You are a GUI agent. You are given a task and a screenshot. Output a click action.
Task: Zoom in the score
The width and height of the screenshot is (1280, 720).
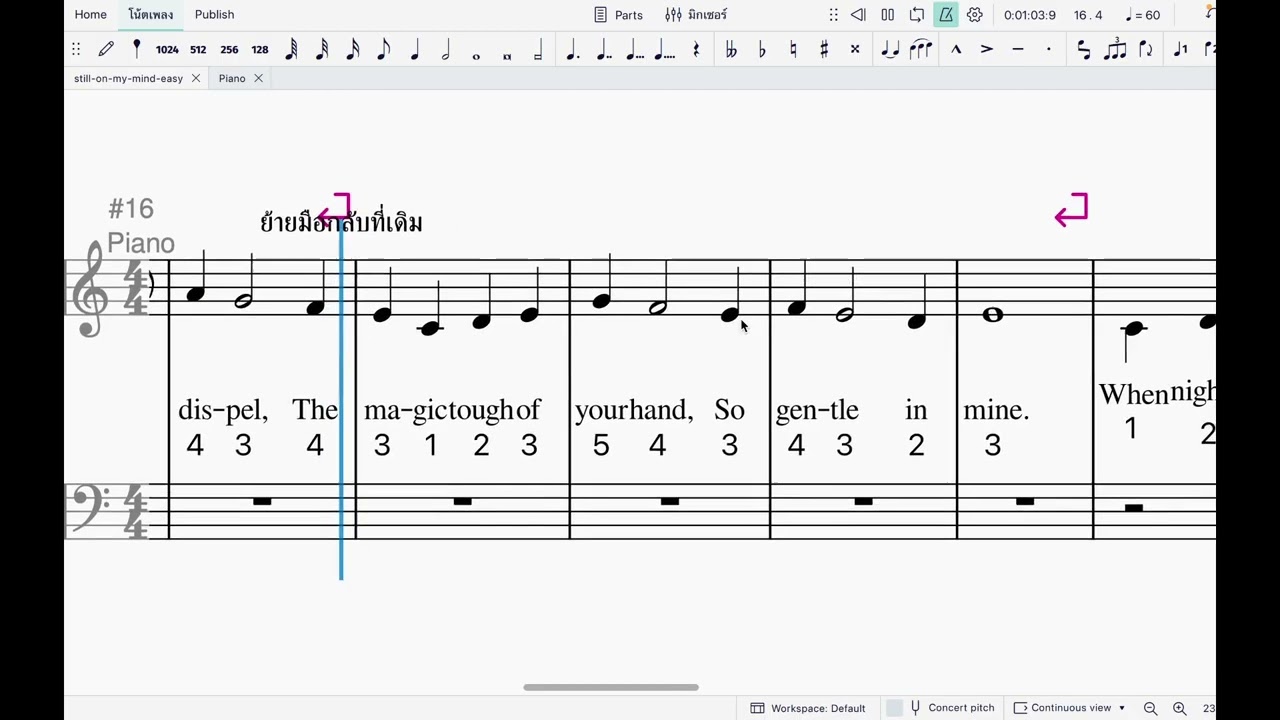click(1179, 708)
